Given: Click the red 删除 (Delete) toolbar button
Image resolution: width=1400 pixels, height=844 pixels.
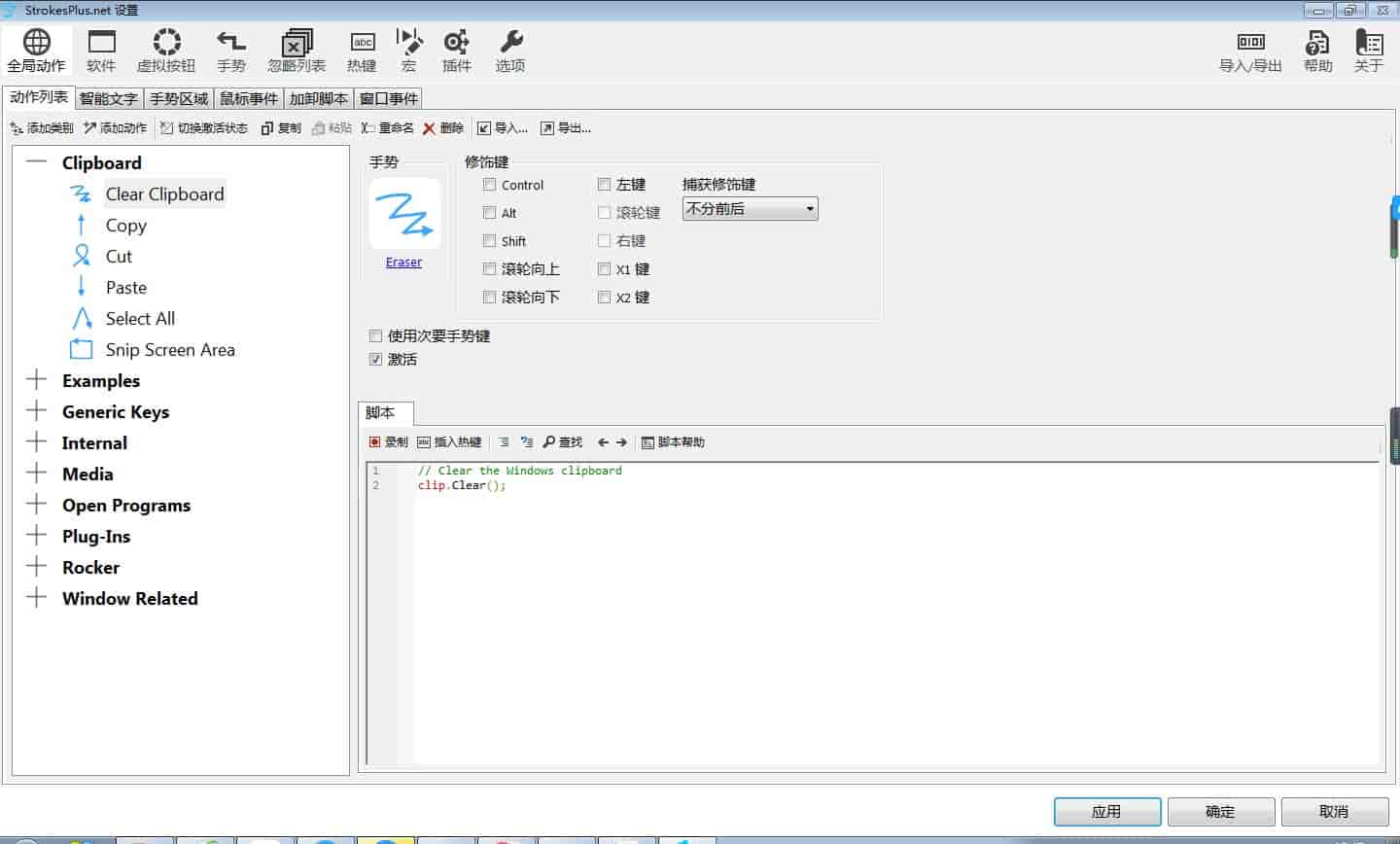Looking at the screenshot, I should click(443, 128).
